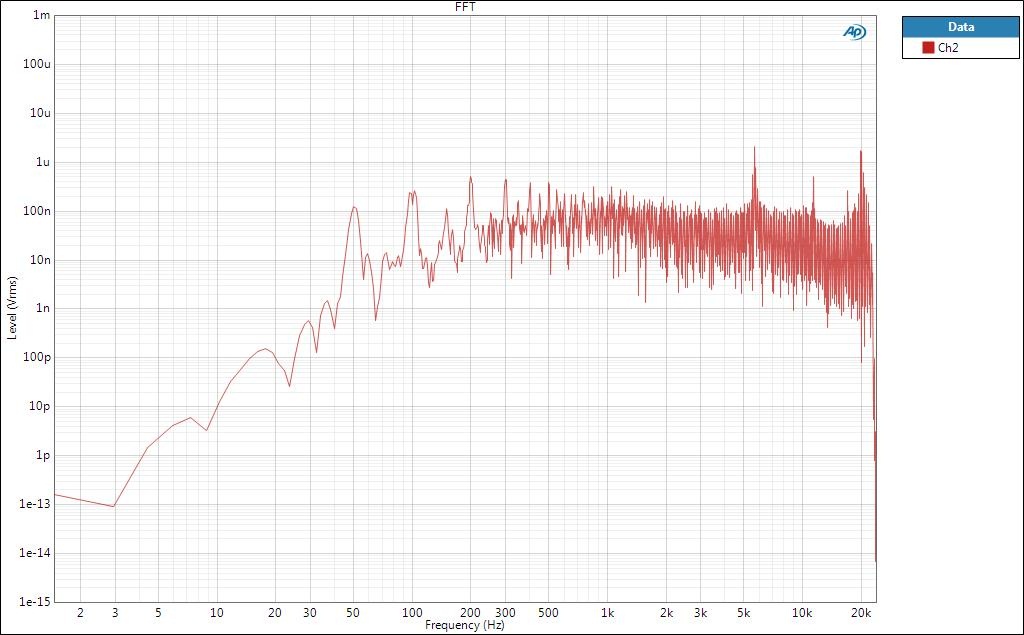Viewport: 1024px width, 635px height.
Task: Click the 10p level axis label
Action: tap(40, 406)
